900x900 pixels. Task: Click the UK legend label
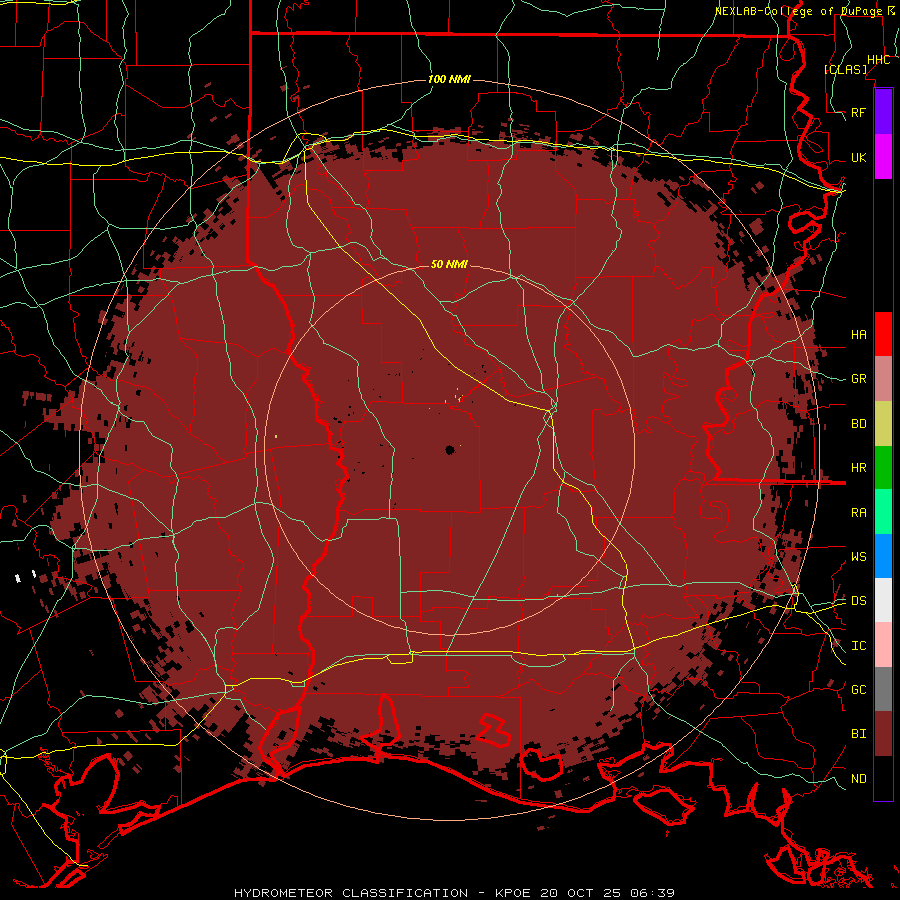[x=858, y=157]
